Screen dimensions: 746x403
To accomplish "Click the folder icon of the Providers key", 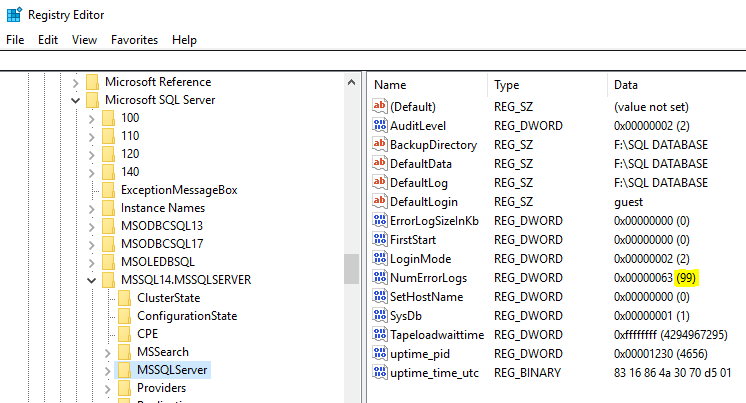I will (125, 388).
